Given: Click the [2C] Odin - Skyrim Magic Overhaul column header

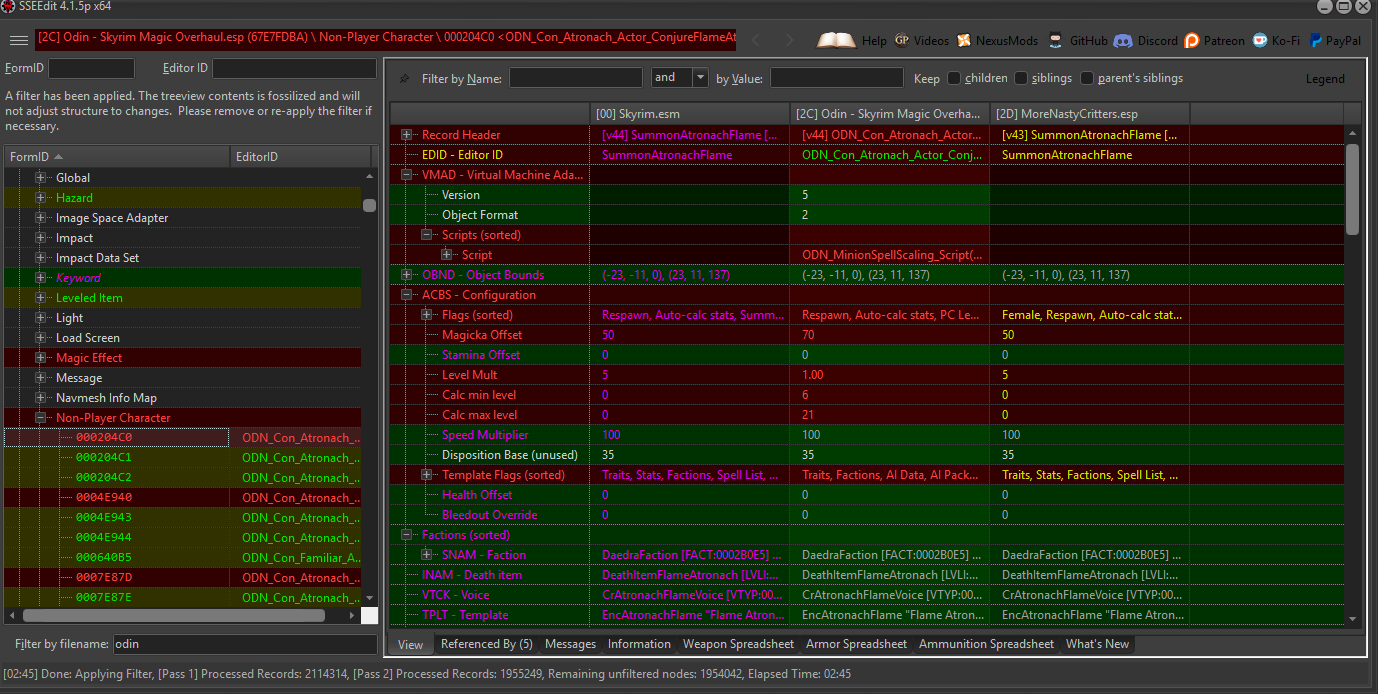Looking at the screenshot, I should point(890,114).
